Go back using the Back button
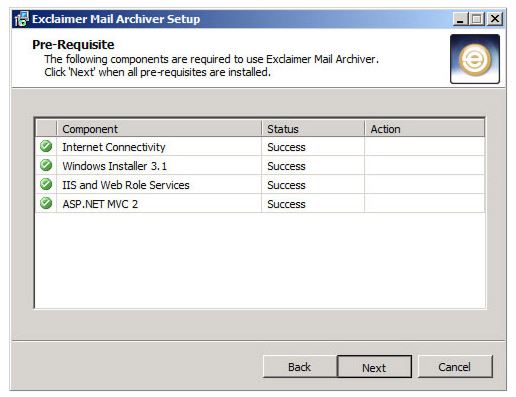Viewport: 516px width, 397px height. pos(299,367)
